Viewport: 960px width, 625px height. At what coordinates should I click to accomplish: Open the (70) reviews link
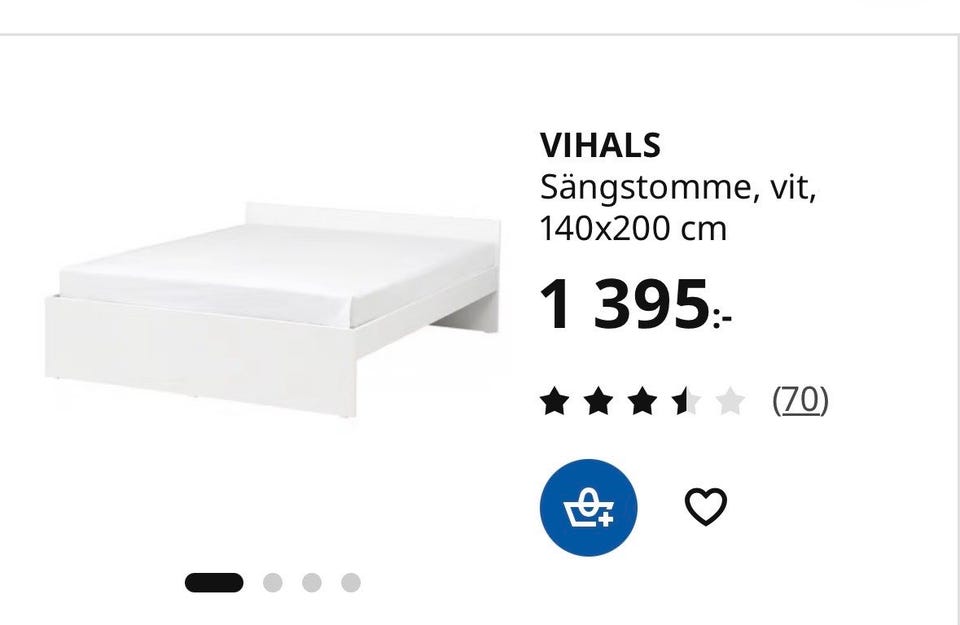tap(800, 400)
